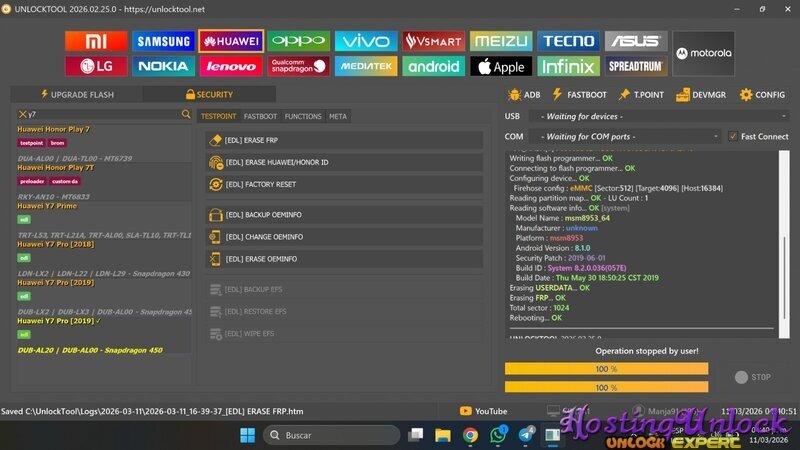Choose the Samsung brand tile

point(163,41)
